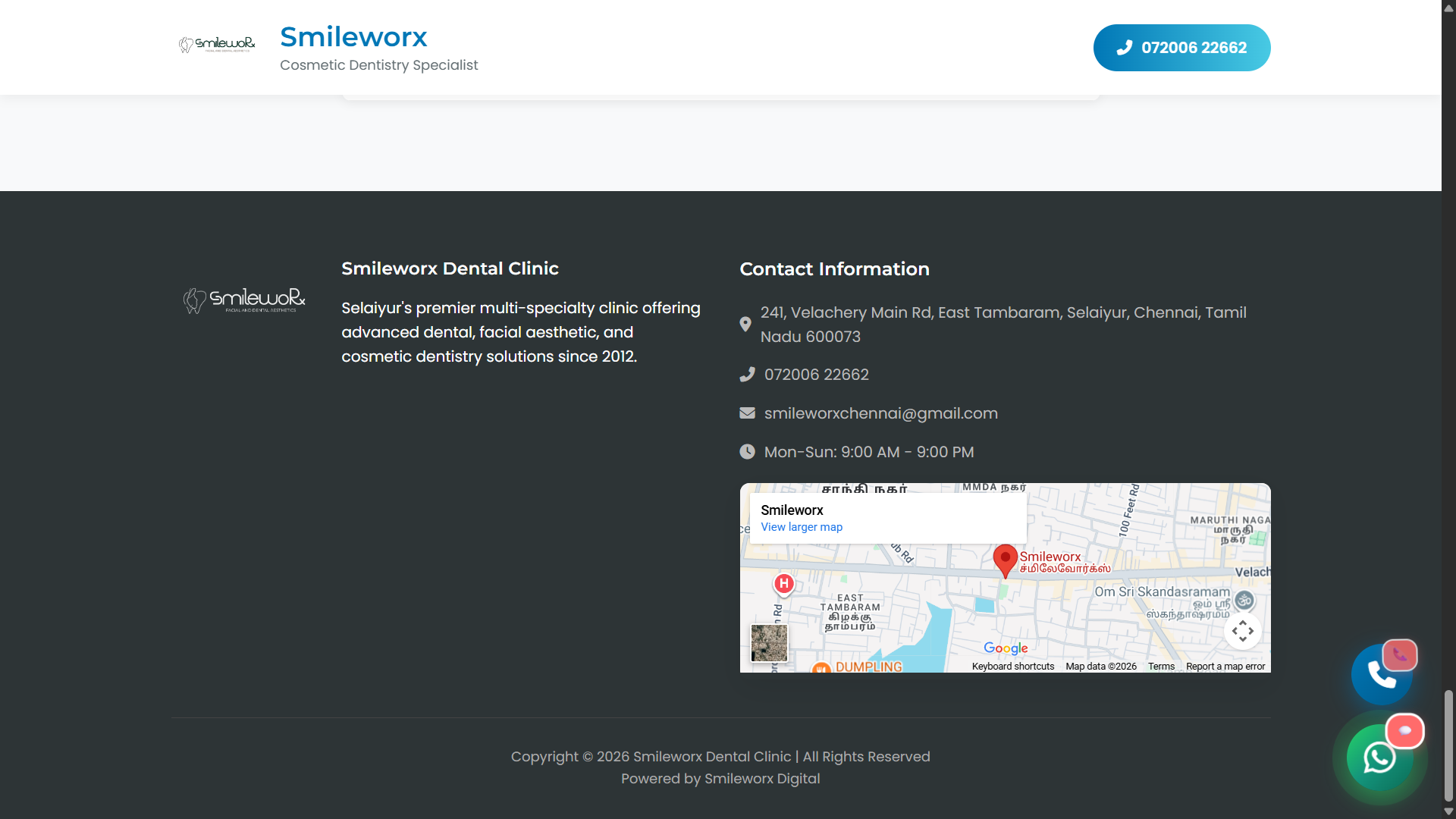The image size is (1456, 819).
Task: Click the notification badge on the phone icon
Action: click(x=1401, y=655)
